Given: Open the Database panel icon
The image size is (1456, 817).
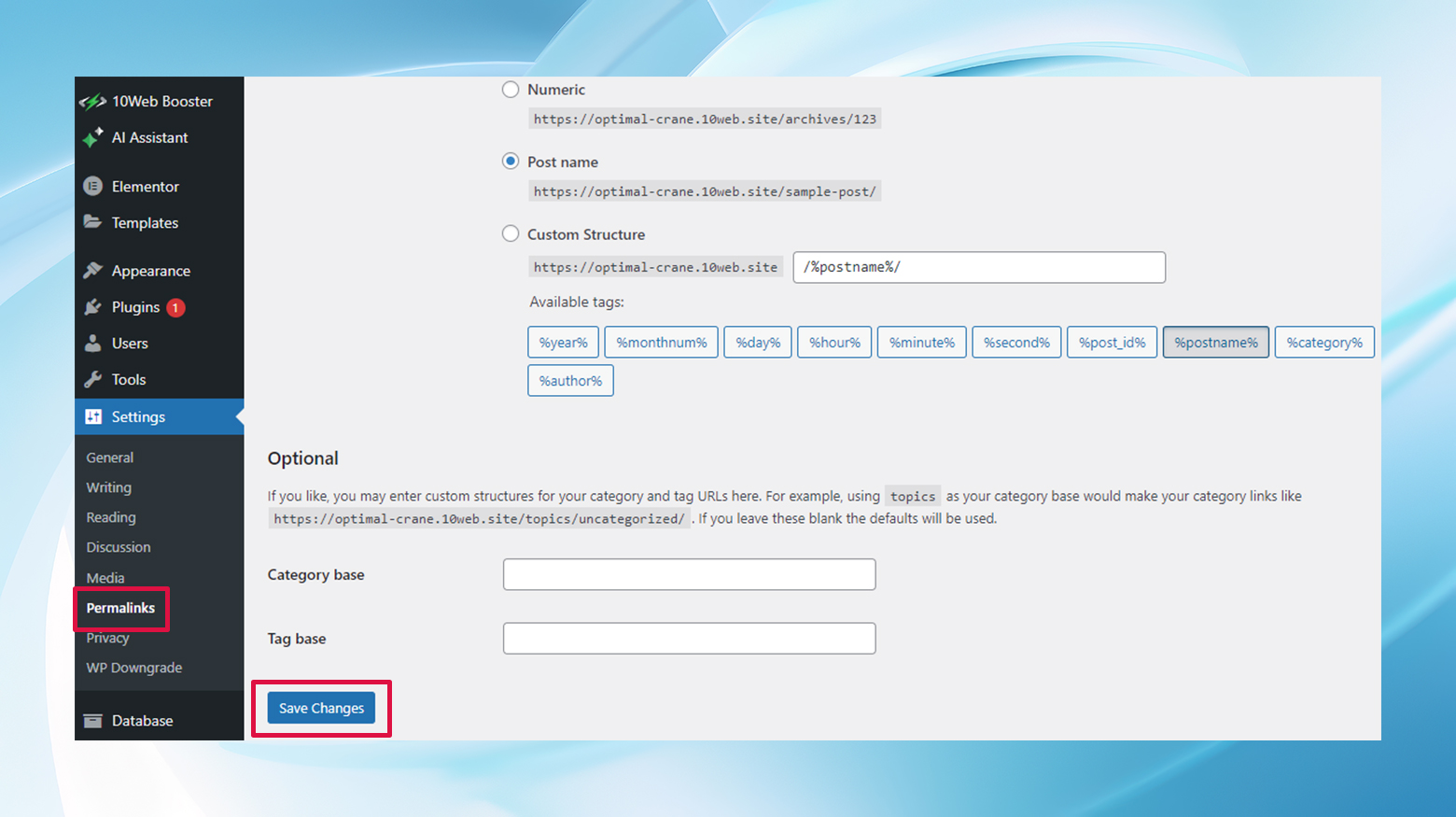Looking at the screenshot, I should pos(93,720).
